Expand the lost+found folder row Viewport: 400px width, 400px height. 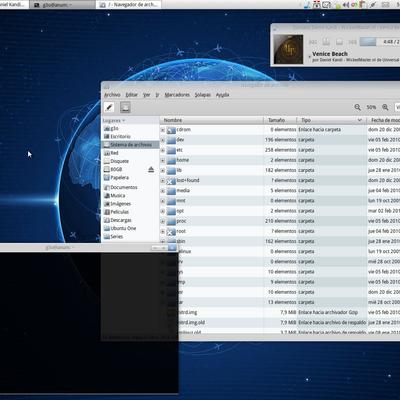(163, 181)
